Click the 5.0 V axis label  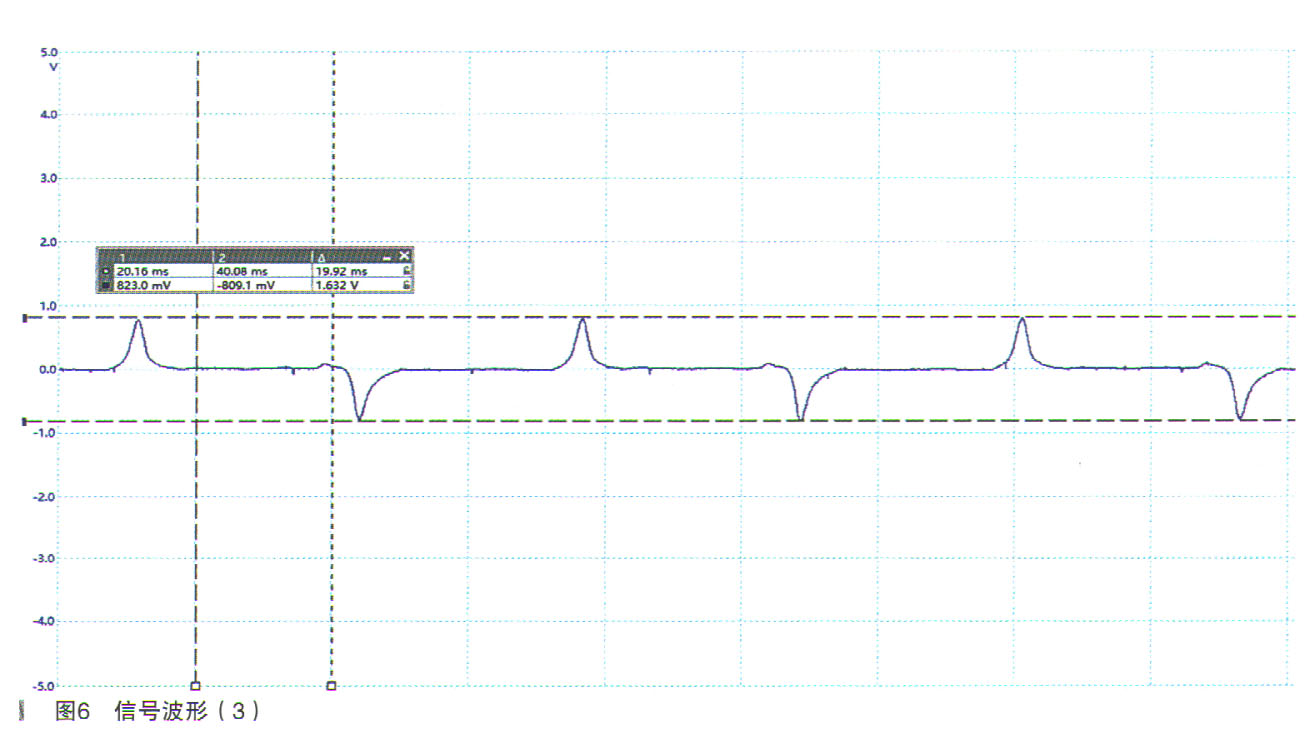50,52
